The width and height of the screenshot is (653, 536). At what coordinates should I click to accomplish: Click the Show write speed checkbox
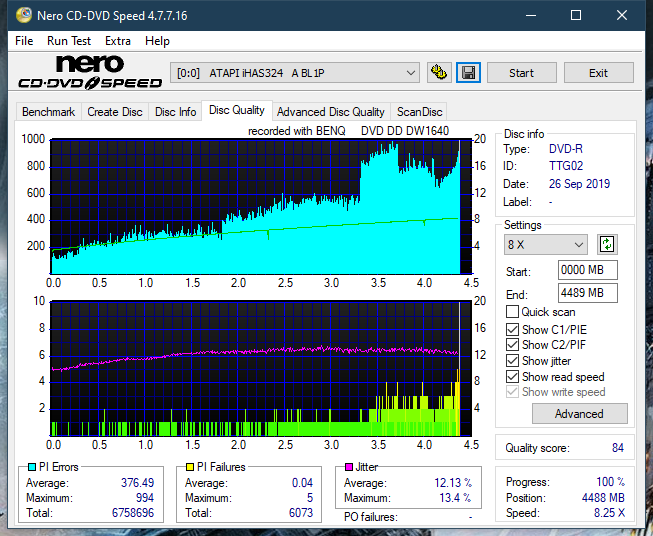pos(512,392)
